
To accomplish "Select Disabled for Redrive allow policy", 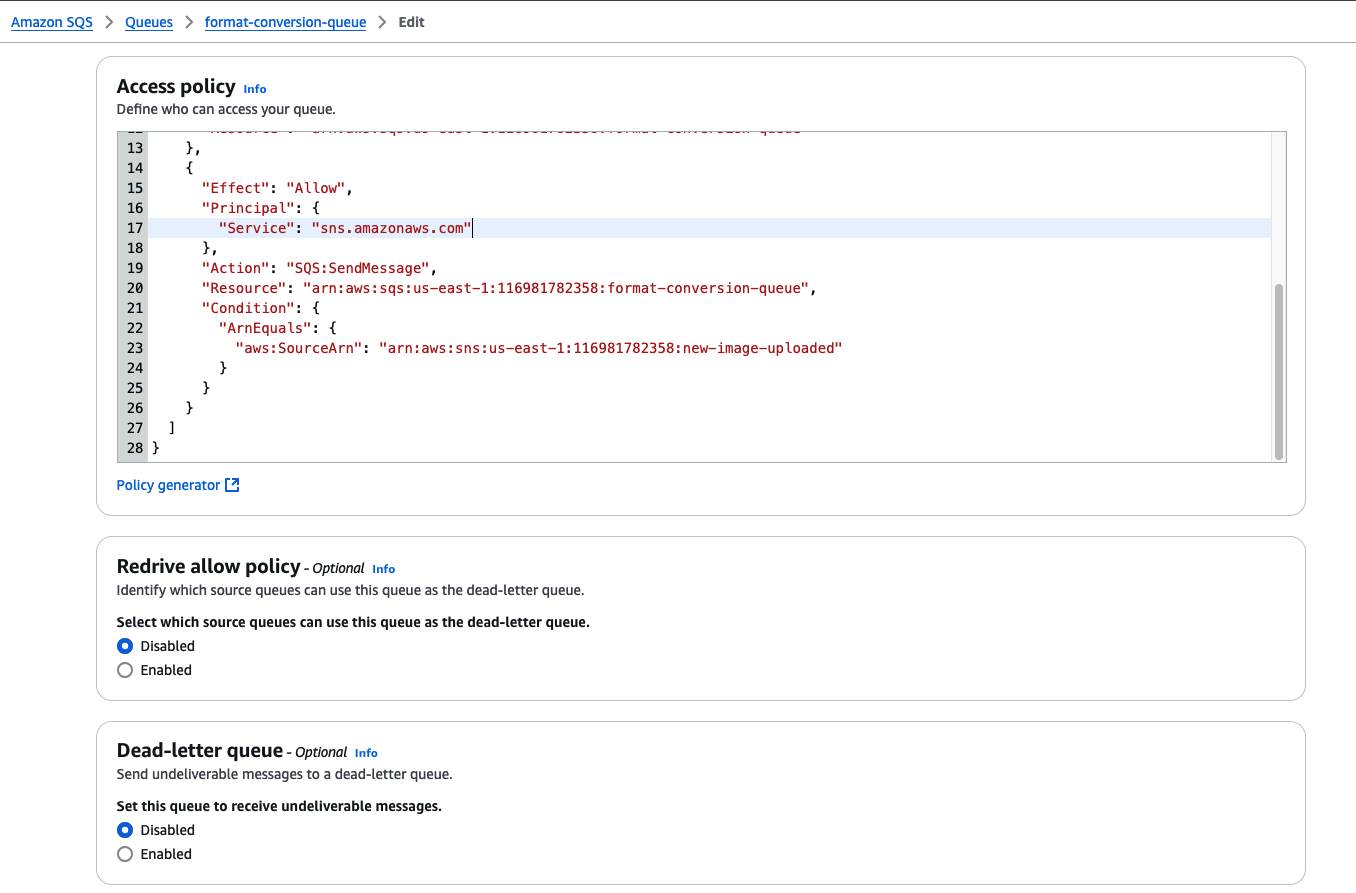I will (125, 646).
